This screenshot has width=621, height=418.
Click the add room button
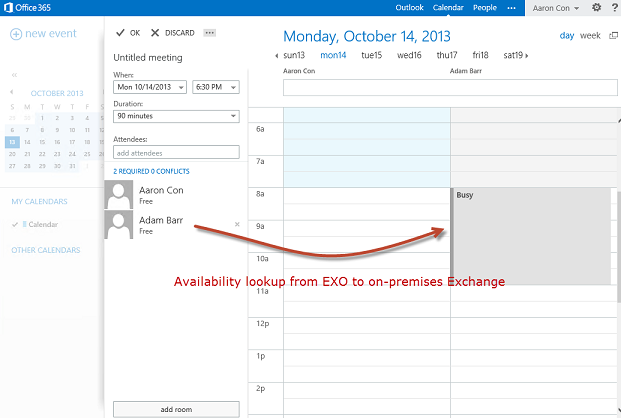click(x=176, y=409)
